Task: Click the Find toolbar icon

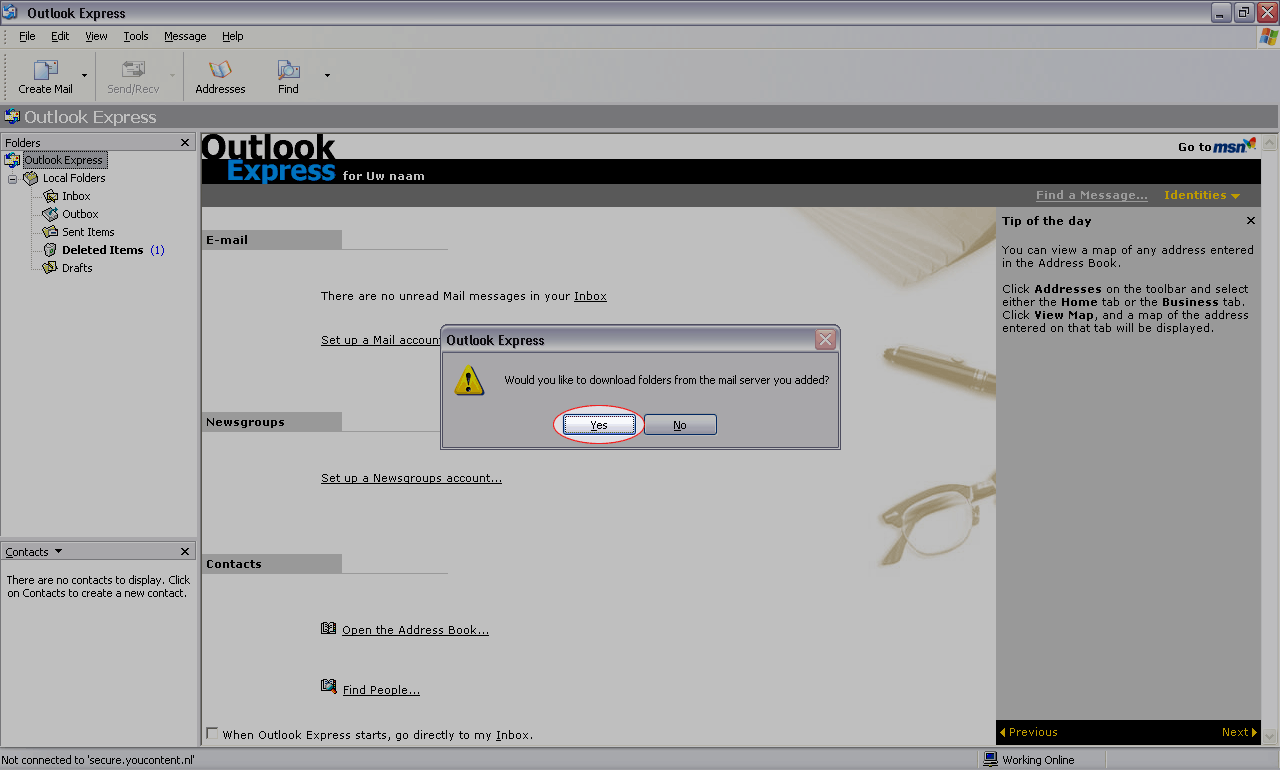Action: pyautogui.click(x=288, y=71)
